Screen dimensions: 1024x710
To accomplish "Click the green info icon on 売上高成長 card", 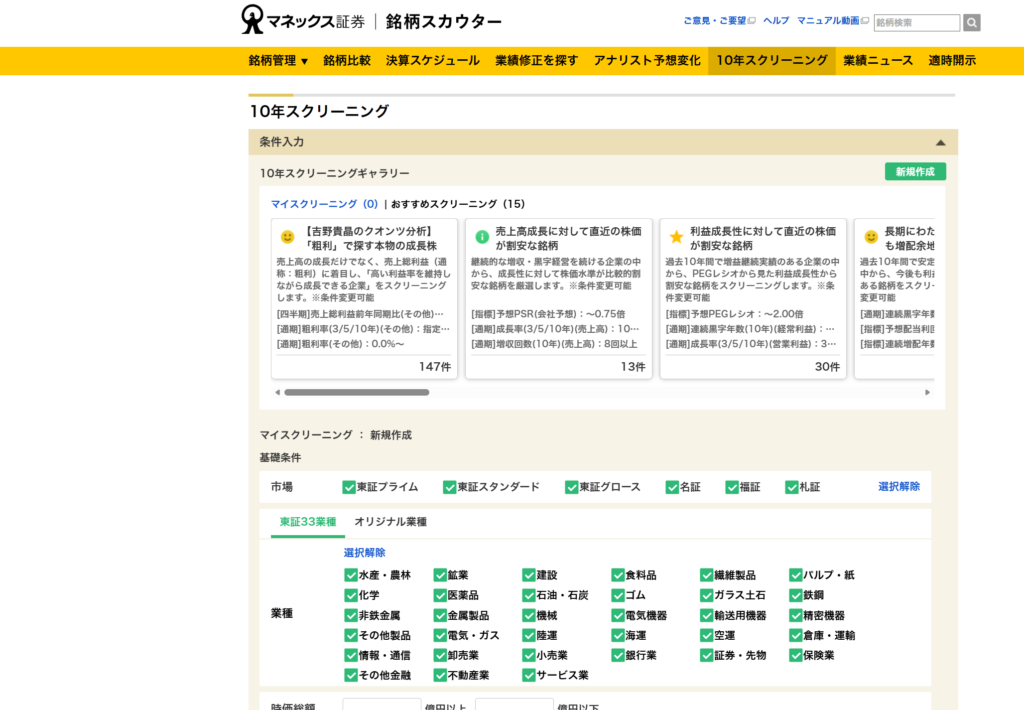I will tap(482, 237).
